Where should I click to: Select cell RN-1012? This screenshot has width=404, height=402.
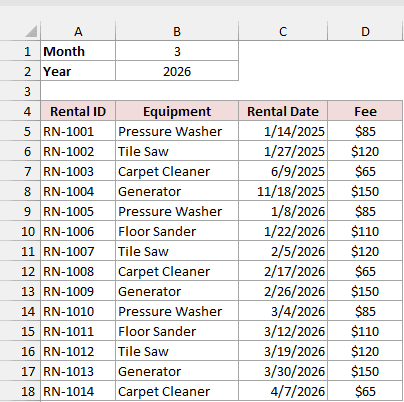pyautogui.click(x=78, y=351)
